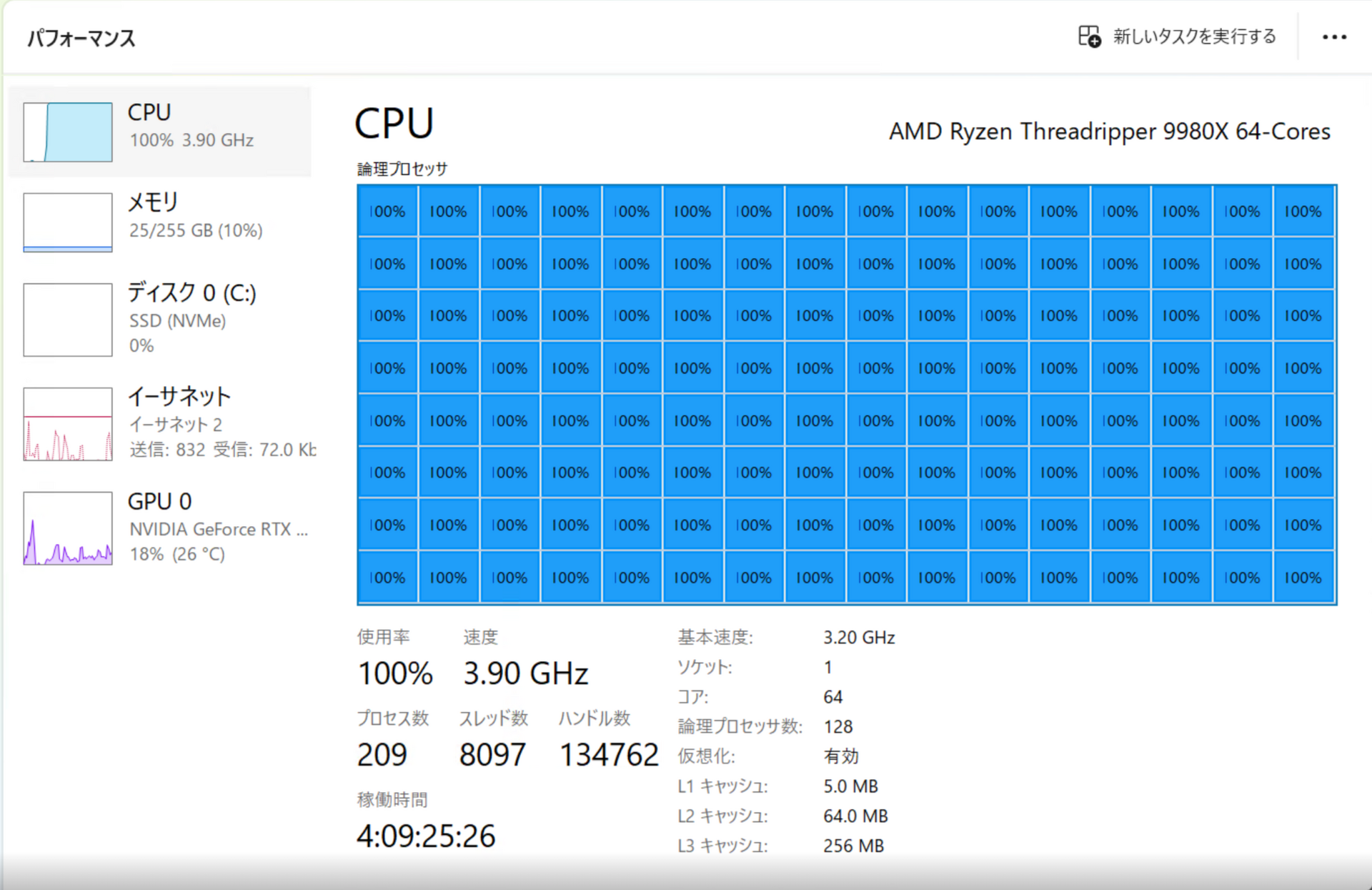
Task: Select the GPU 0 mini graph thumbnail
Action: point(68,528)
